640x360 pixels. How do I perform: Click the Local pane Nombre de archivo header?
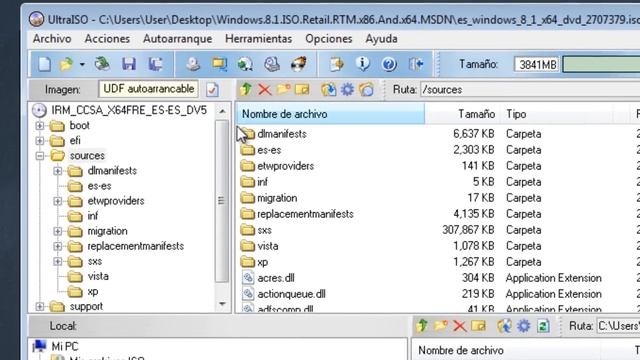505,350
